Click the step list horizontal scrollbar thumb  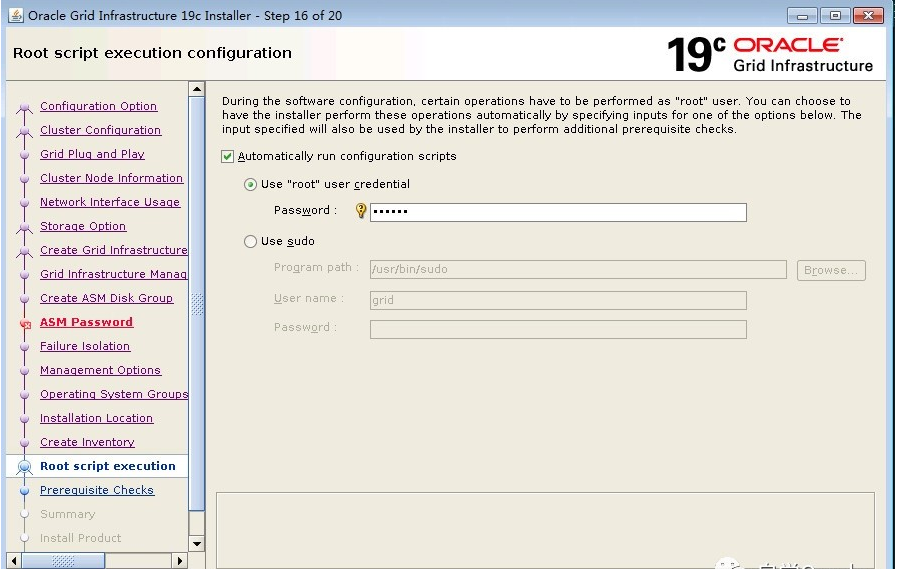[x=63, y=560]
